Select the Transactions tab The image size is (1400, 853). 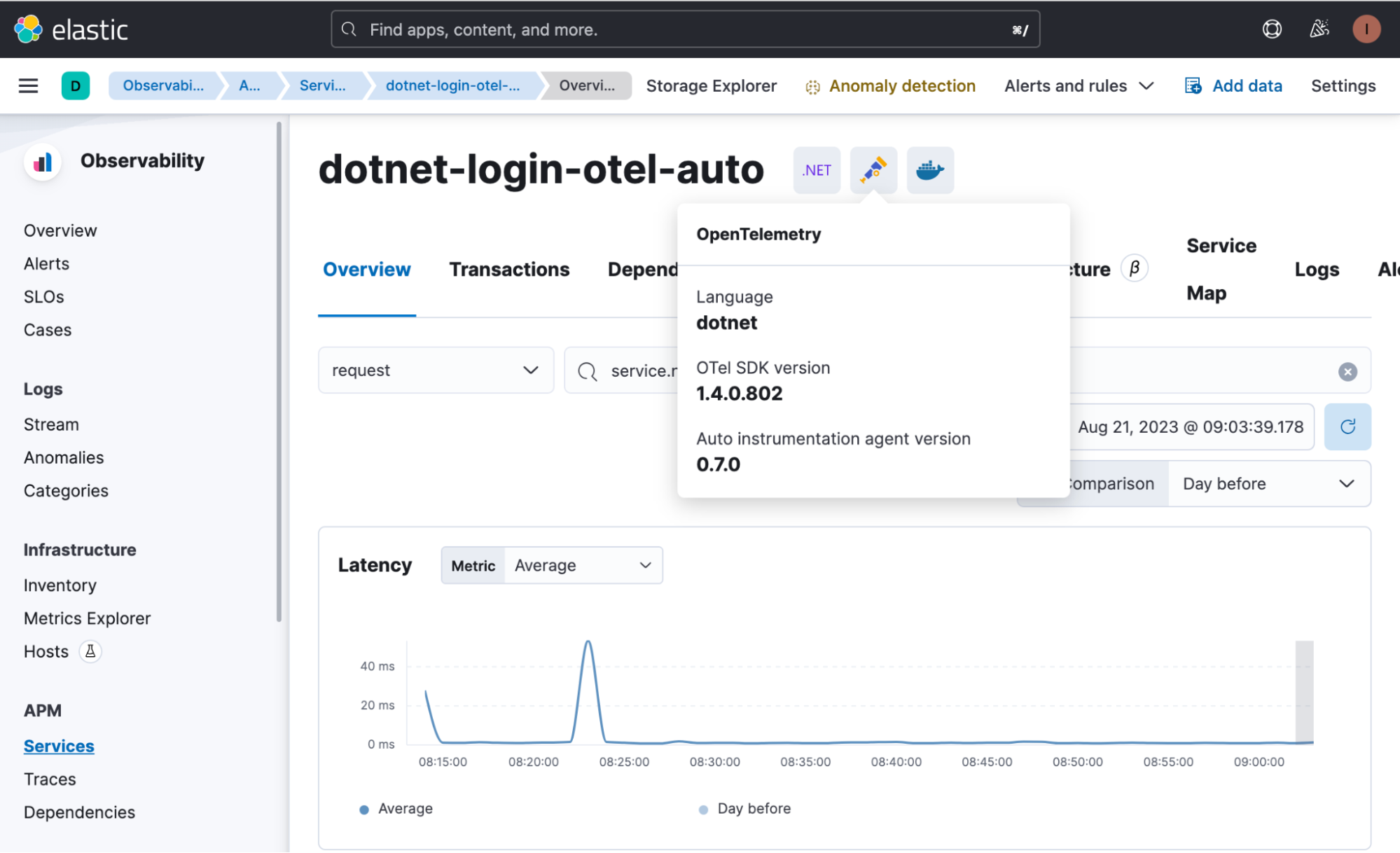(510, 267)
